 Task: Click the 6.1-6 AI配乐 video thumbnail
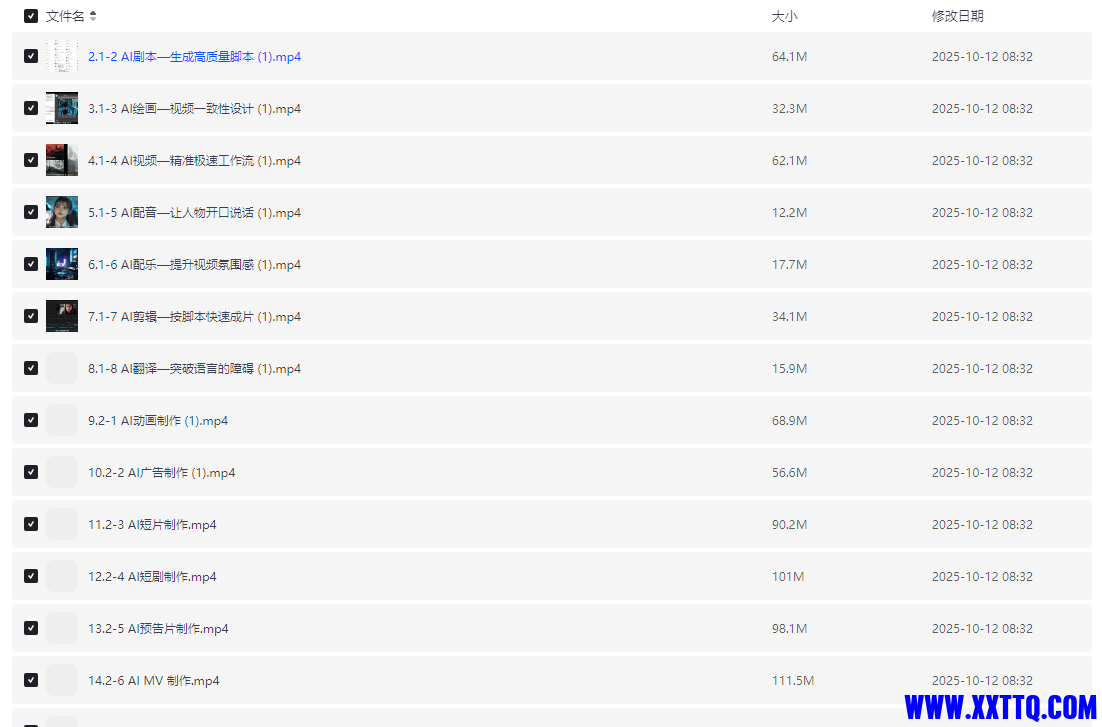[62, 264]
